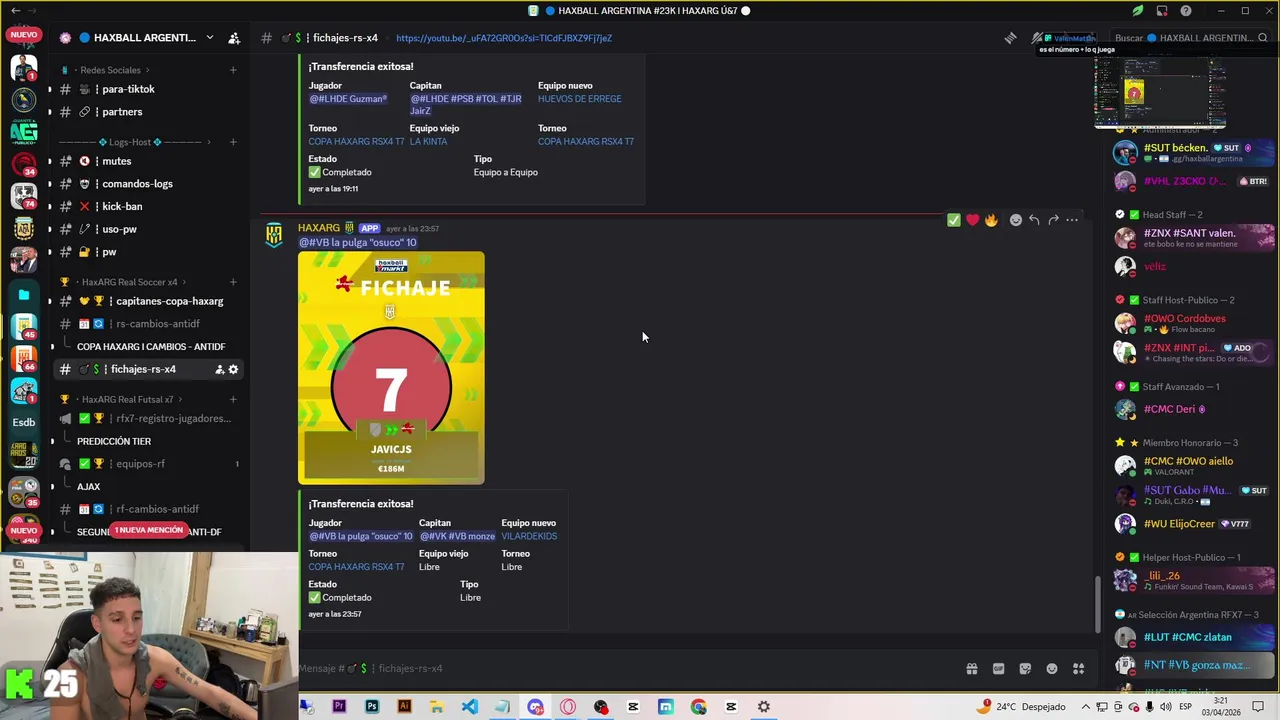Screen dimensions: 1280x720
Task: Click the HAXARG bot username
Action: coord(319,228)
